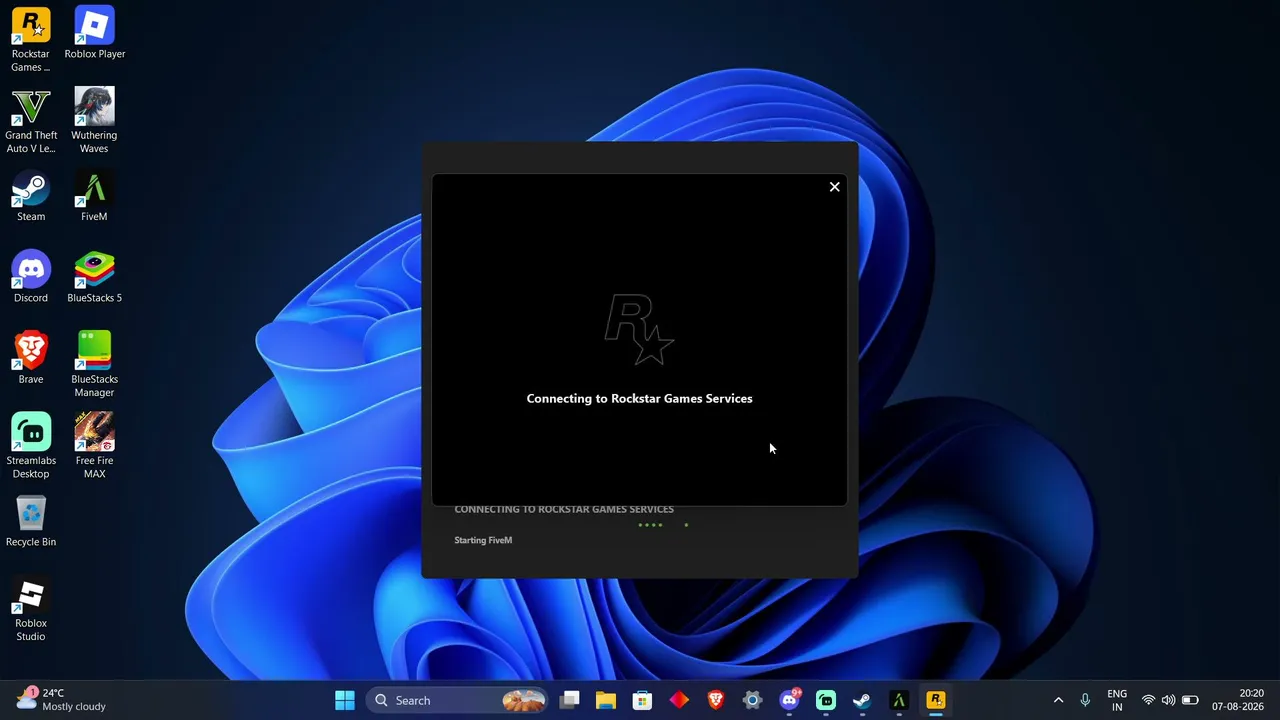Open the Rockstar Games Launcher desktop shortcut

pyautogui.click(x=31, y=40)
